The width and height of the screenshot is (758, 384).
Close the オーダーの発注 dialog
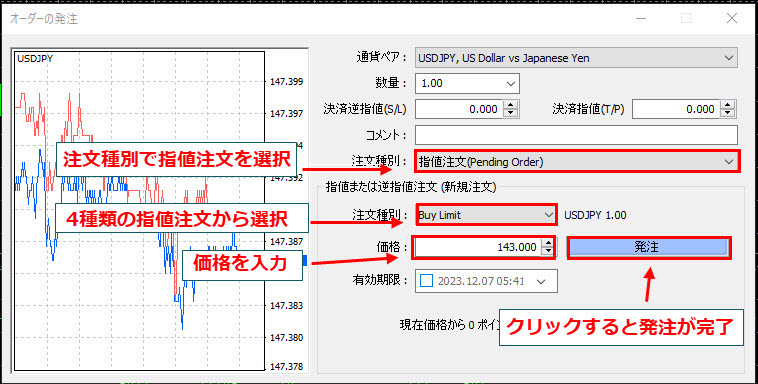(731, 18)
